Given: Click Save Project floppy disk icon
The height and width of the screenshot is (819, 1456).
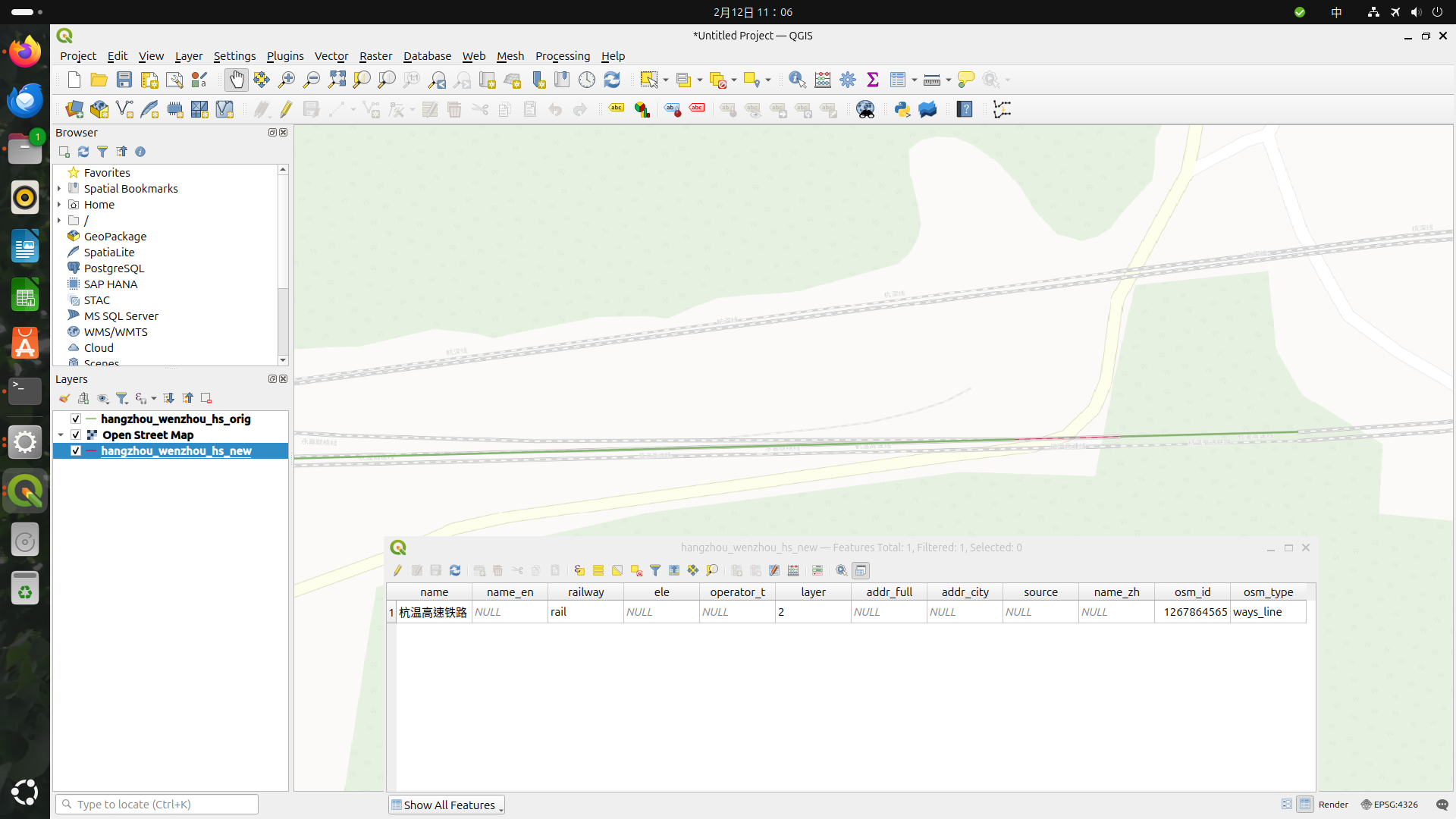Looking at the screenshot, I should click(x=124, y=80).
